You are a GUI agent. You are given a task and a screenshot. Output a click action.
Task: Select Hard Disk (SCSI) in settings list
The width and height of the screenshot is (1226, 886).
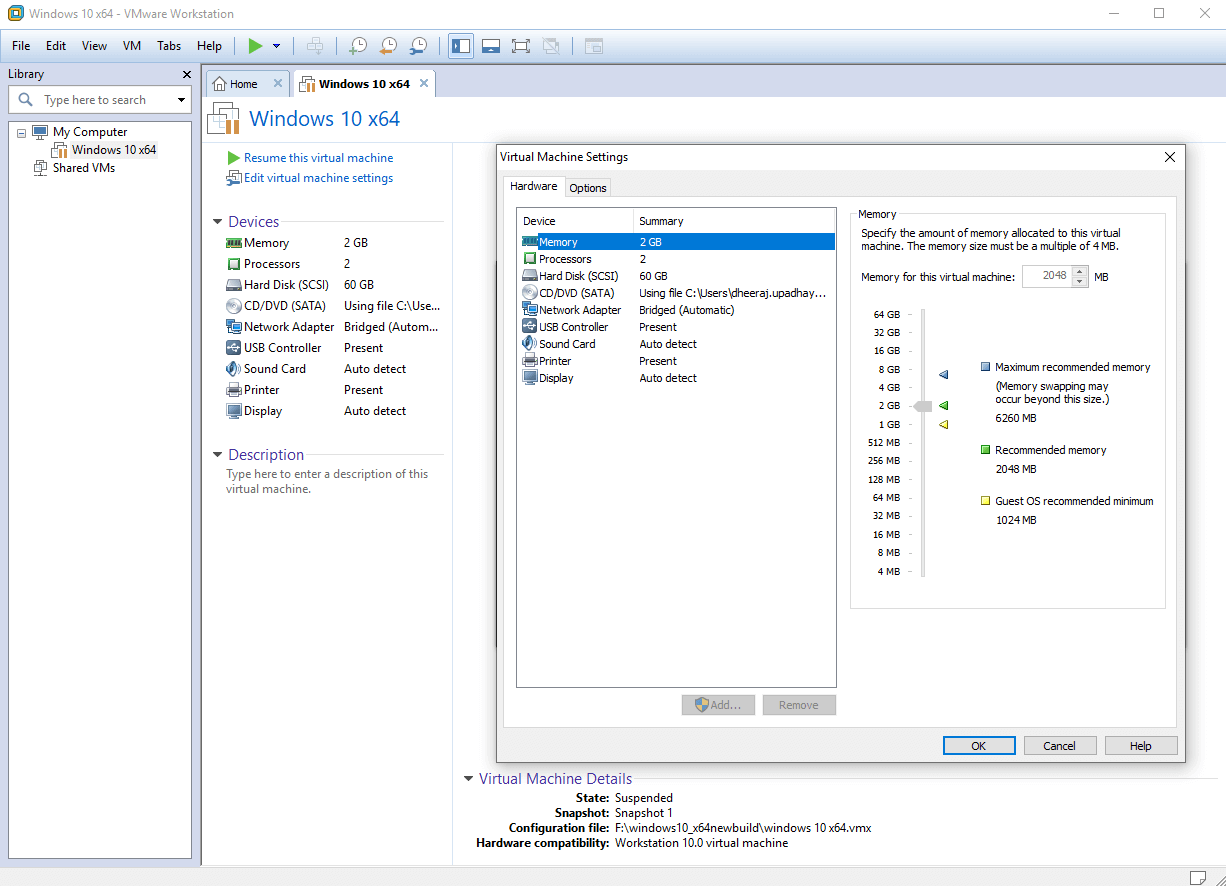point(677,276)
